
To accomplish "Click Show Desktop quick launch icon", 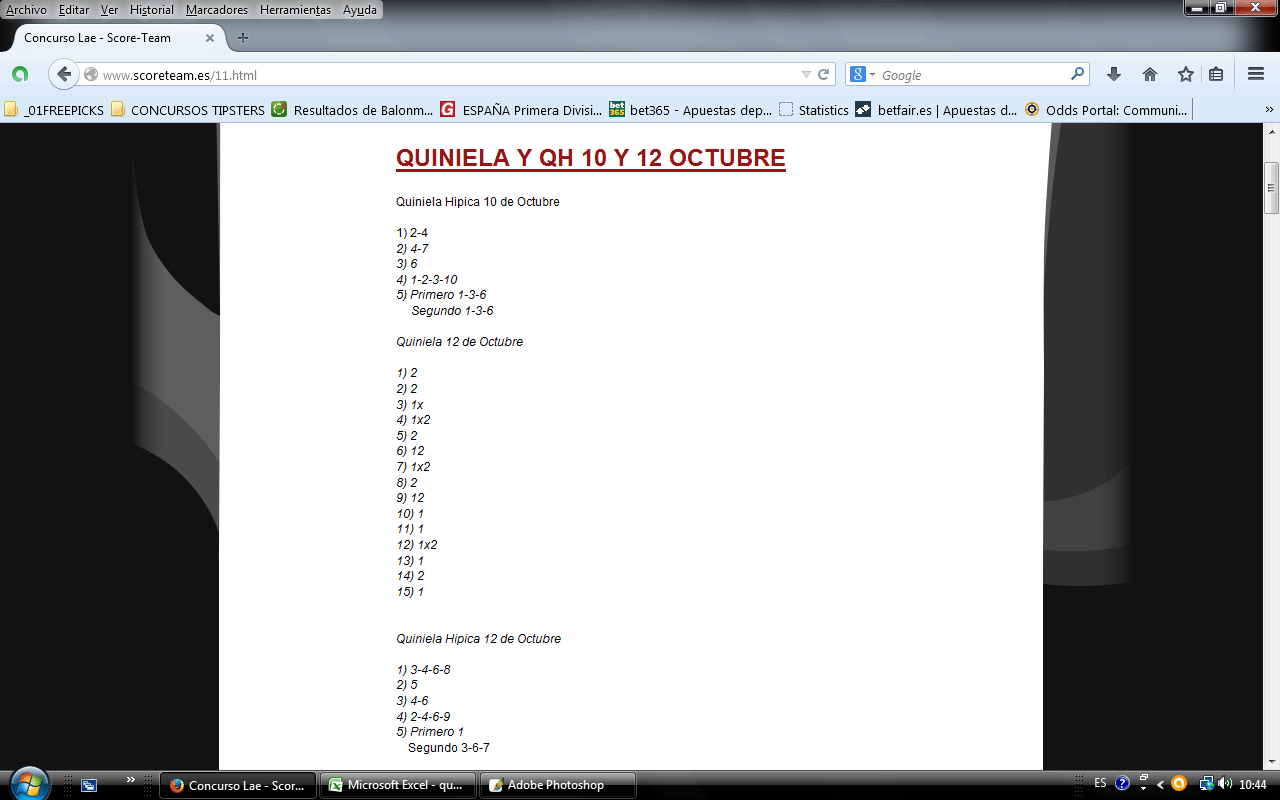I will (89, 785).
